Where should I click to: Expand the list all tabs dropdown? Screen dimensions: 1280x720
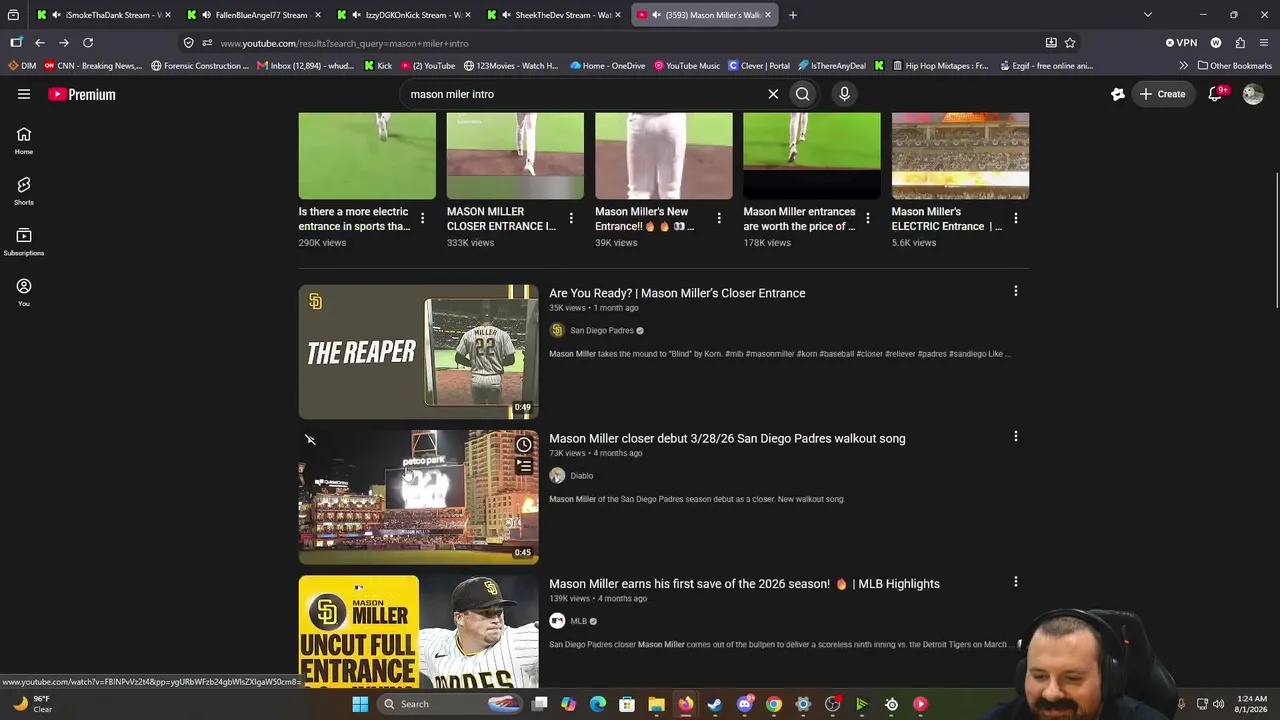pyautogui.click(x=1148, y=15)
